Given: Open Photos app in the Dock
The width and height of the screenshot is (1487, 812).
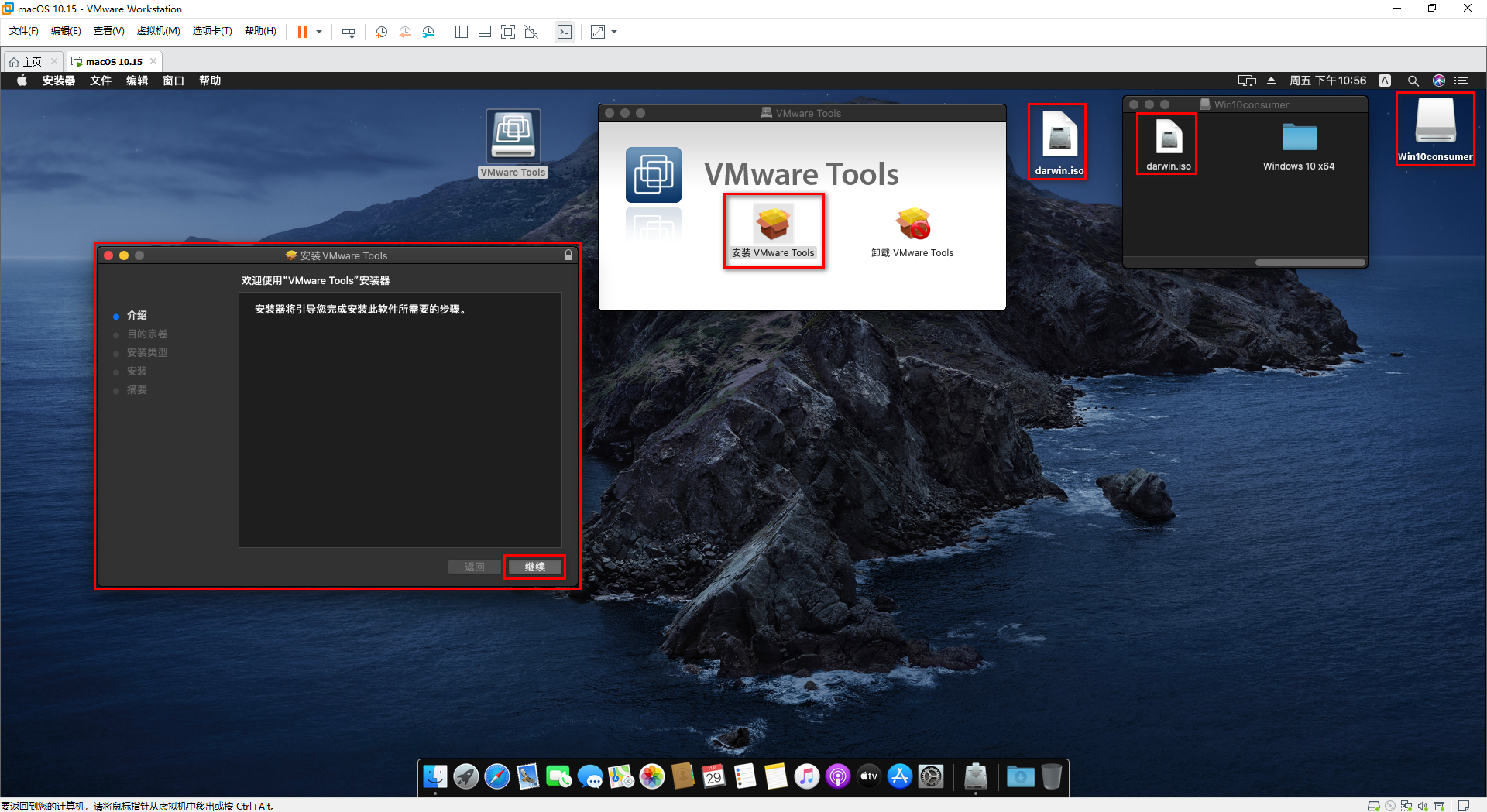Looking at the screenshot, I should coord(652,776).
